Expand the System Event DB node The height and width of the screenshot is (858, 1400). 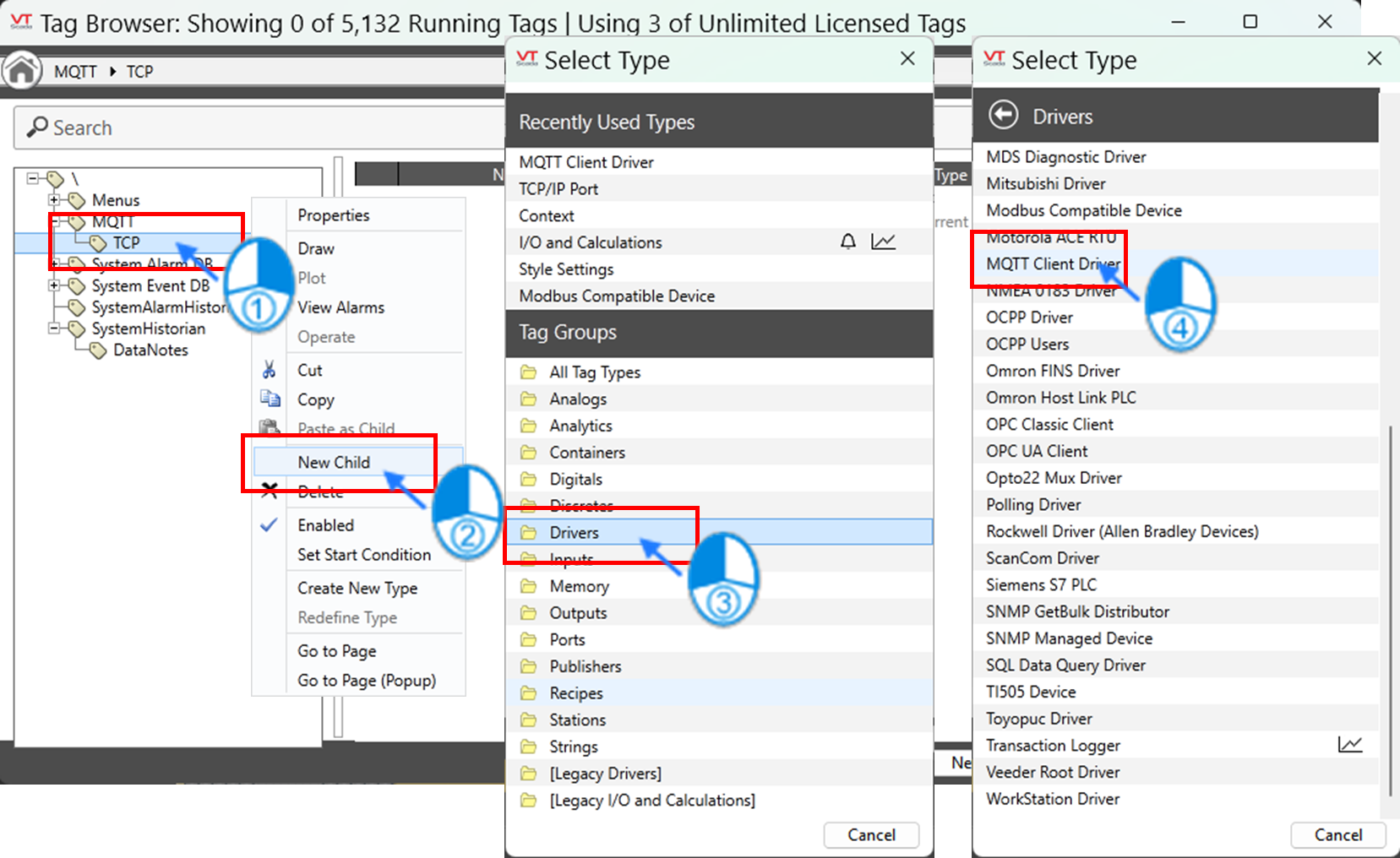coord(54,285)
